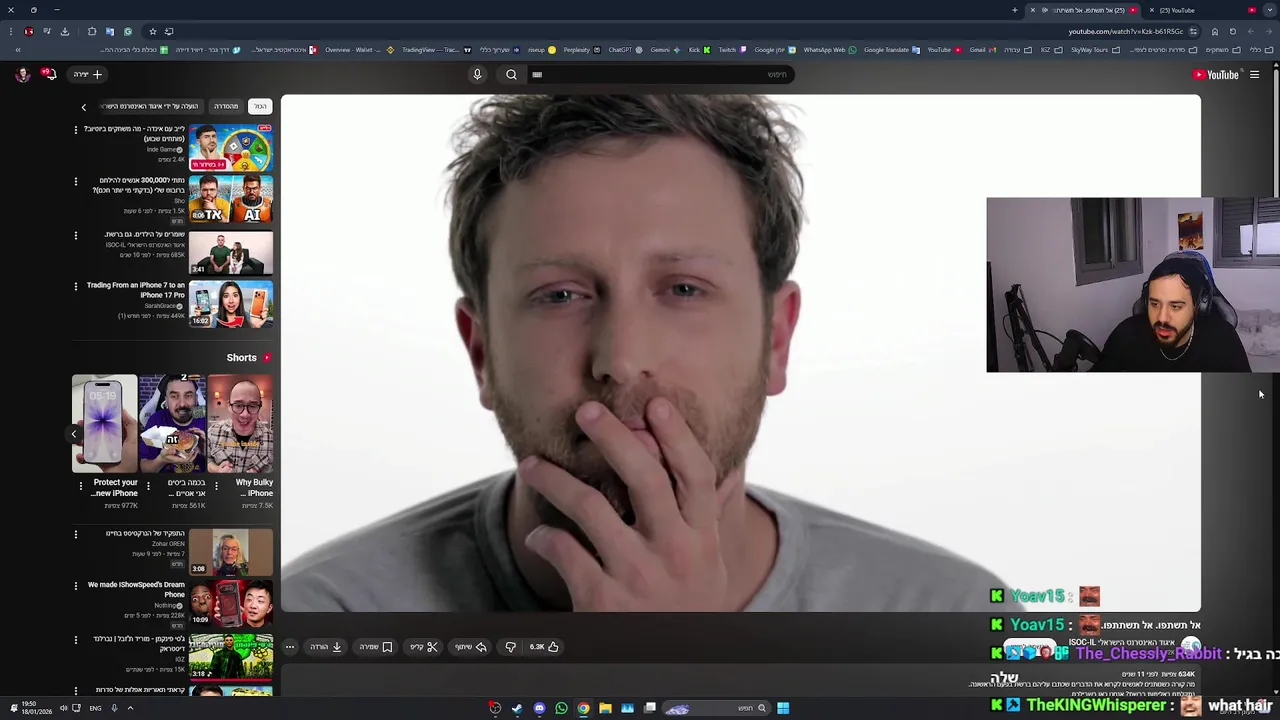Advance filter chips with the chevron arrow
The height and width of the screenshot is (720, 1280).
[x=84, y=106]
